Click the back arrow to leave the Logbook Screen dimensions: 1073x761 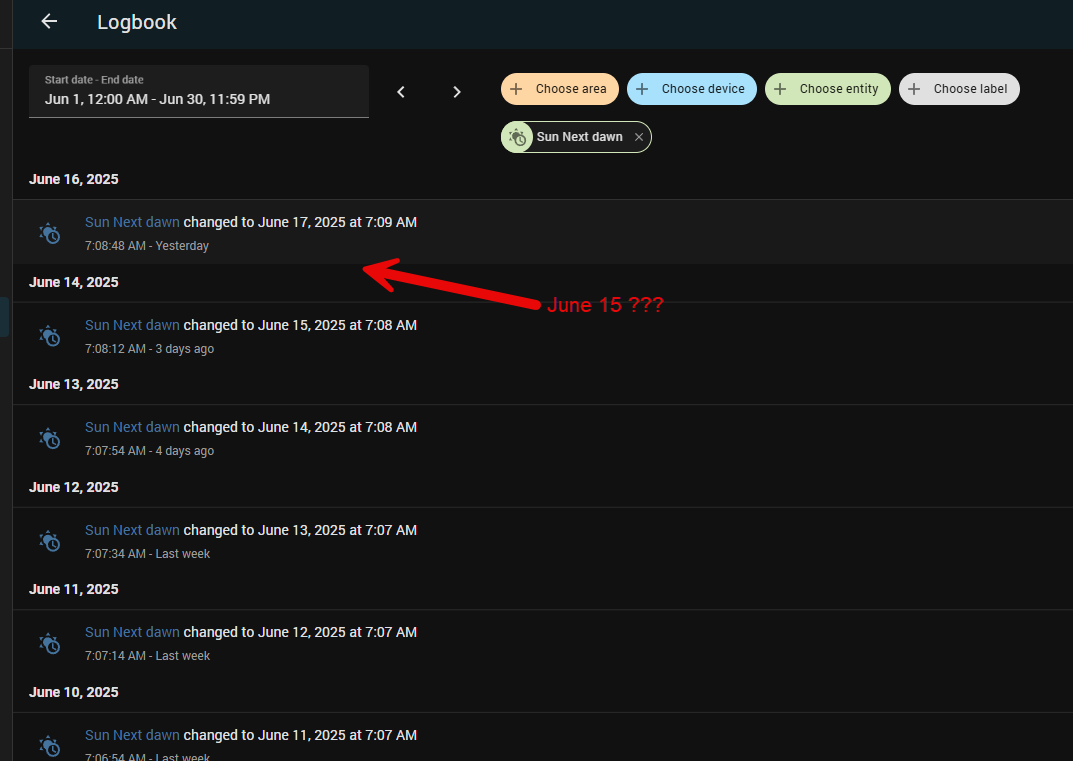pyautogui.click(x=48, y=21)
